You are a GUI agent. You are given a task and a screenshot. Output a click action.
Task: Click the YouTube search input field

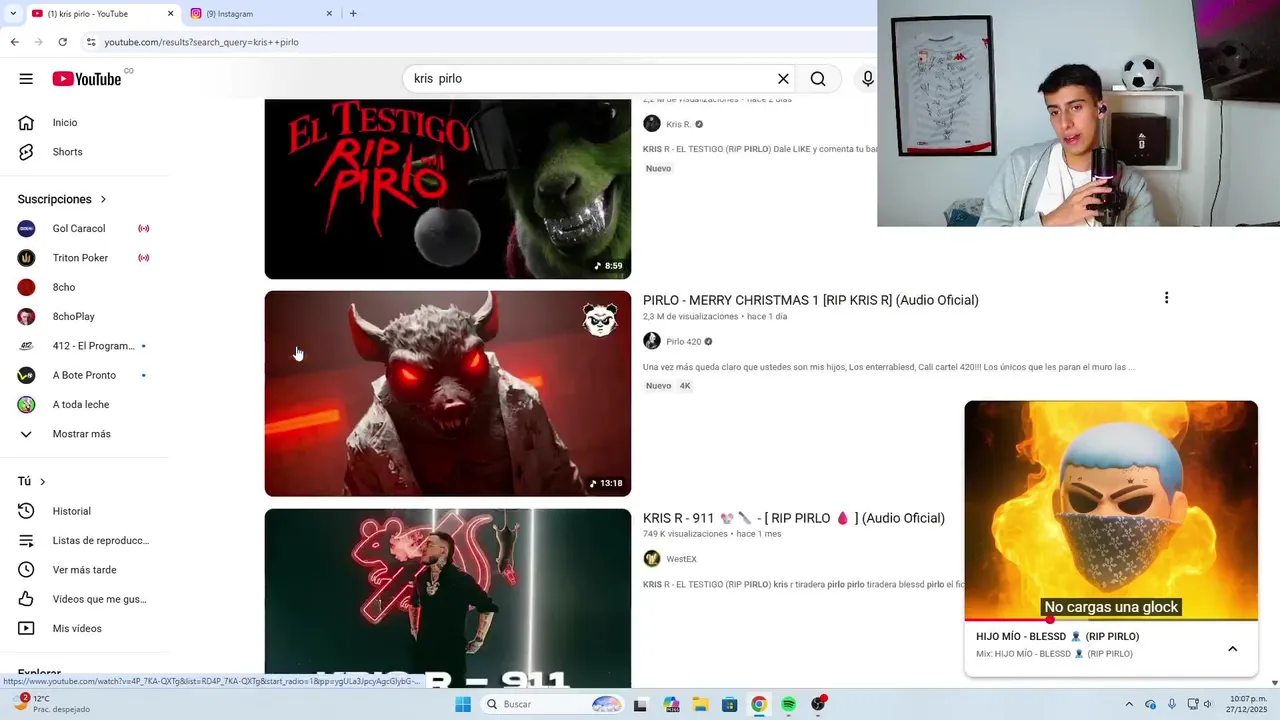[588, 79]
